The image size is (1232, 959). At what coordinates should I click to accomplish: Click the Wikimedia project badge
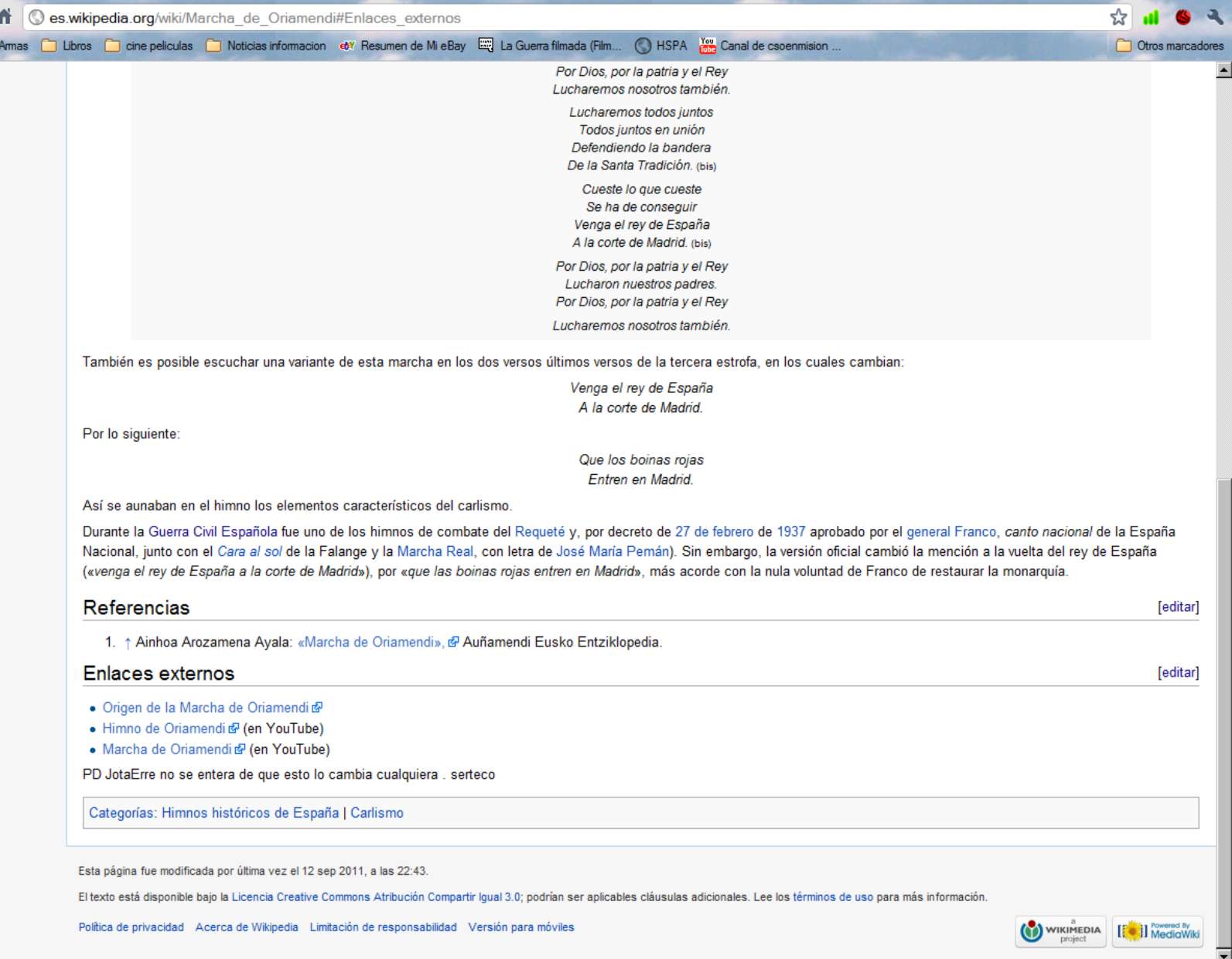(x=1061, y=931)
